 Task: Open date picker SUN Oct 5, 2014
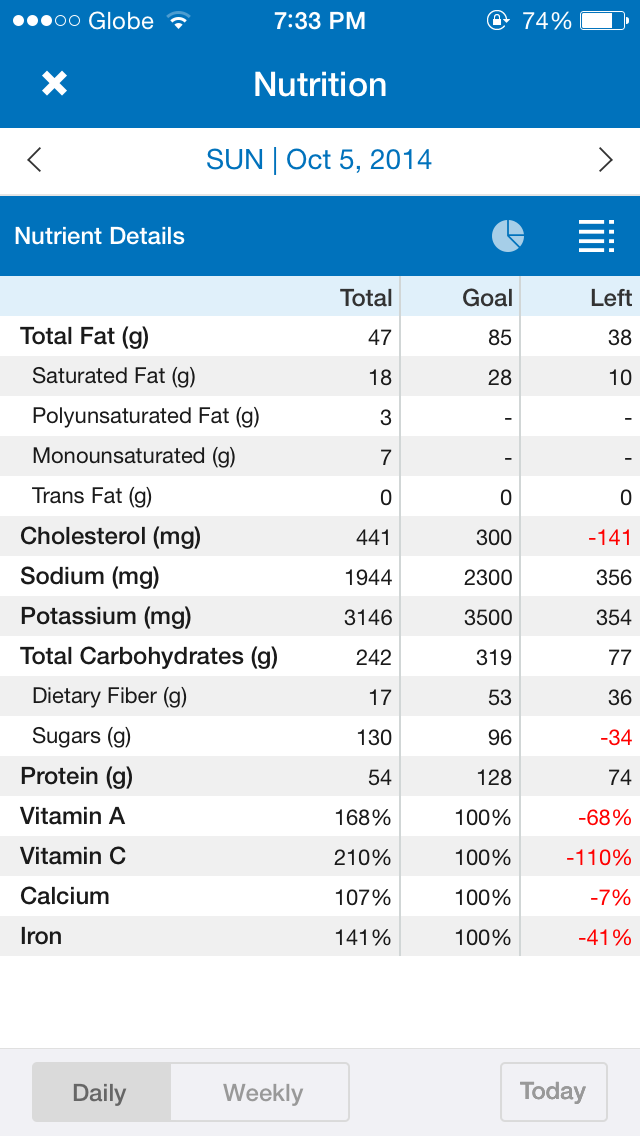pyautogui.click(x=319, y=159)
